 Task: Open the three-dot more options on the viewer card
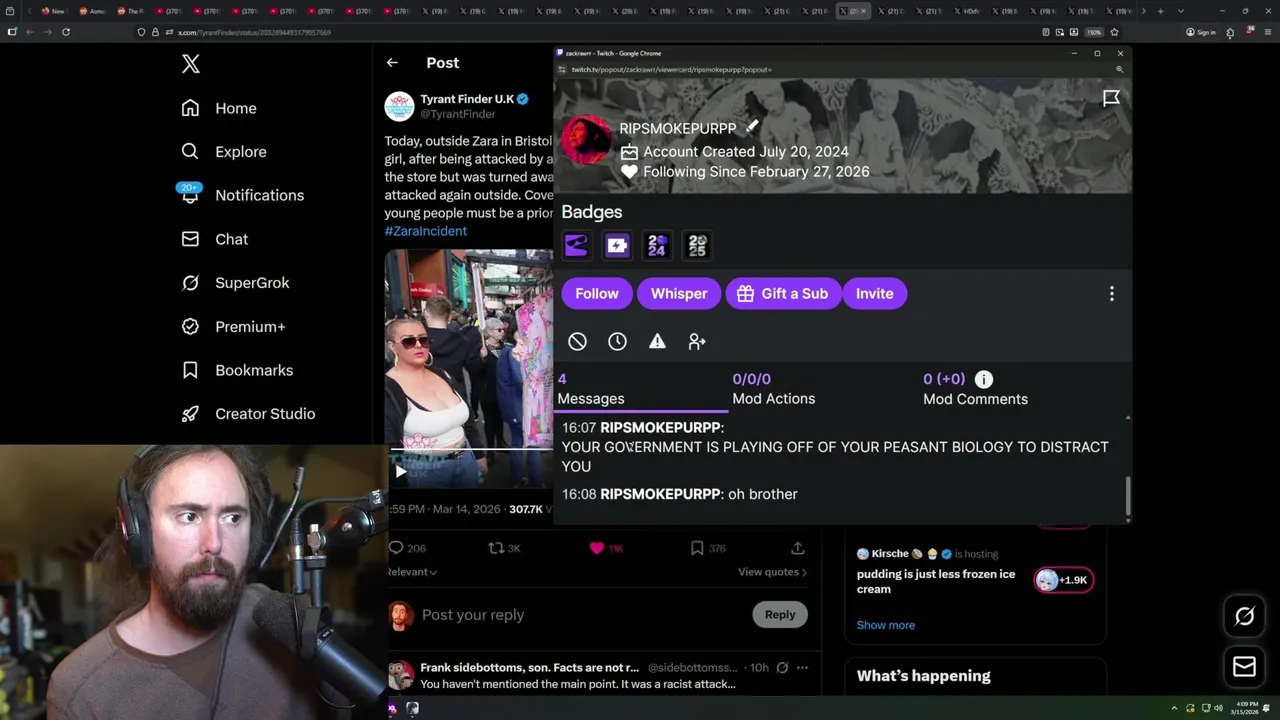[x=1111, y=294]
